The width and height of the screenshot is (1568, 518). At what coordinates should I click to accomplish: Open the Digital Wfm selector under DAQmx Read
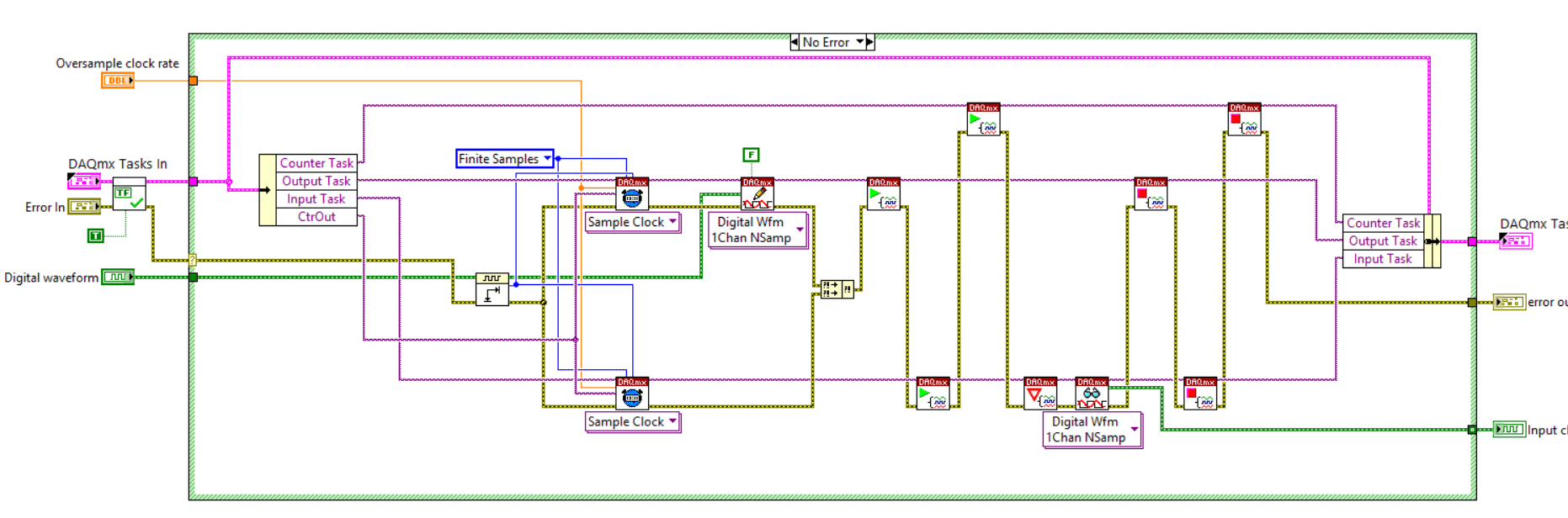[x=1092, y=429]
